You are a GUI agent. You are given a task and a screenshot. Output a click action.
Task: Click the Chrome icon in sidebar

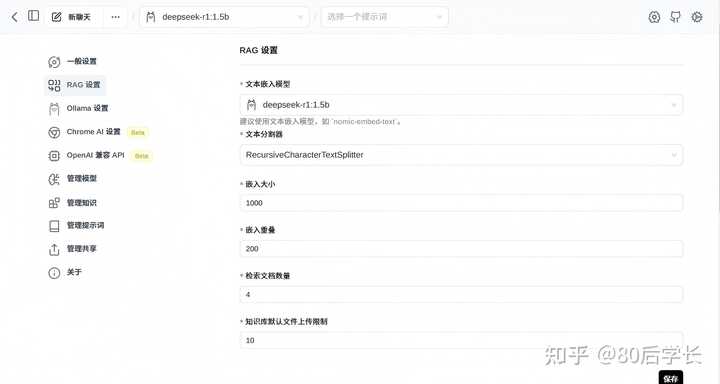(x=54, y=132)
